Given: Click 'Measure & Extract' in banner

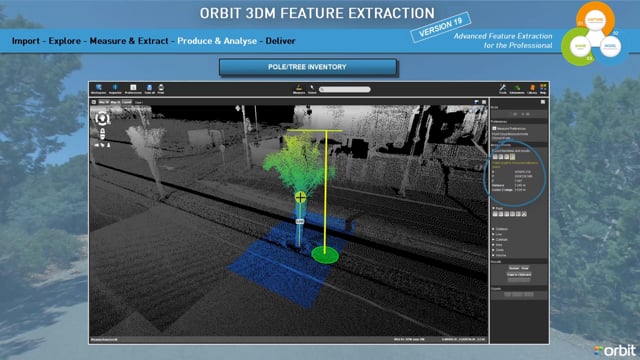Looking at the screenshot, I should (129, 41).
